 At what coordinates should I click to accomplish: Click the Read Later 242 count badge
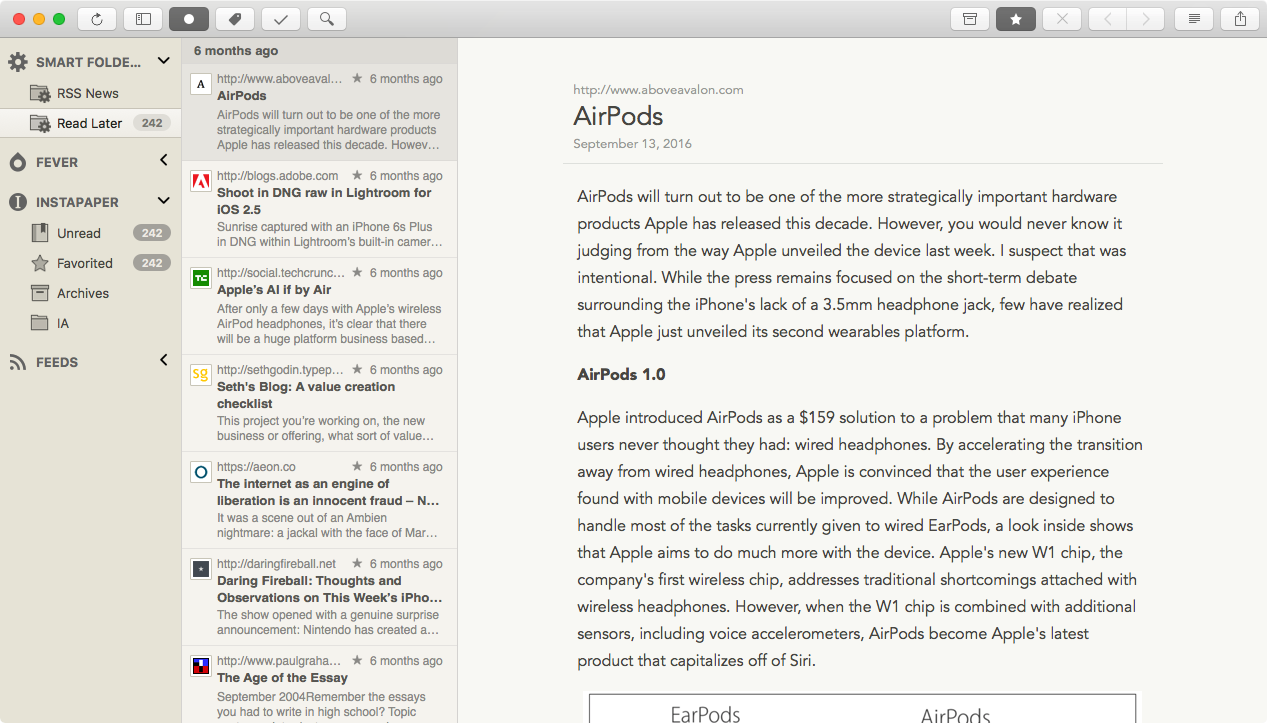[152, 123]
